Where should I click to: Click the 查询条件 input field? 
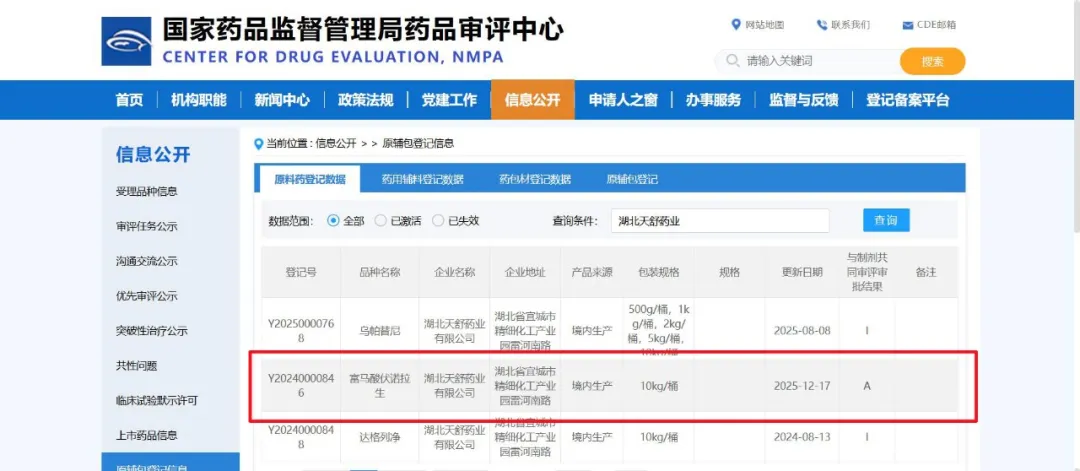coord(719,221)
